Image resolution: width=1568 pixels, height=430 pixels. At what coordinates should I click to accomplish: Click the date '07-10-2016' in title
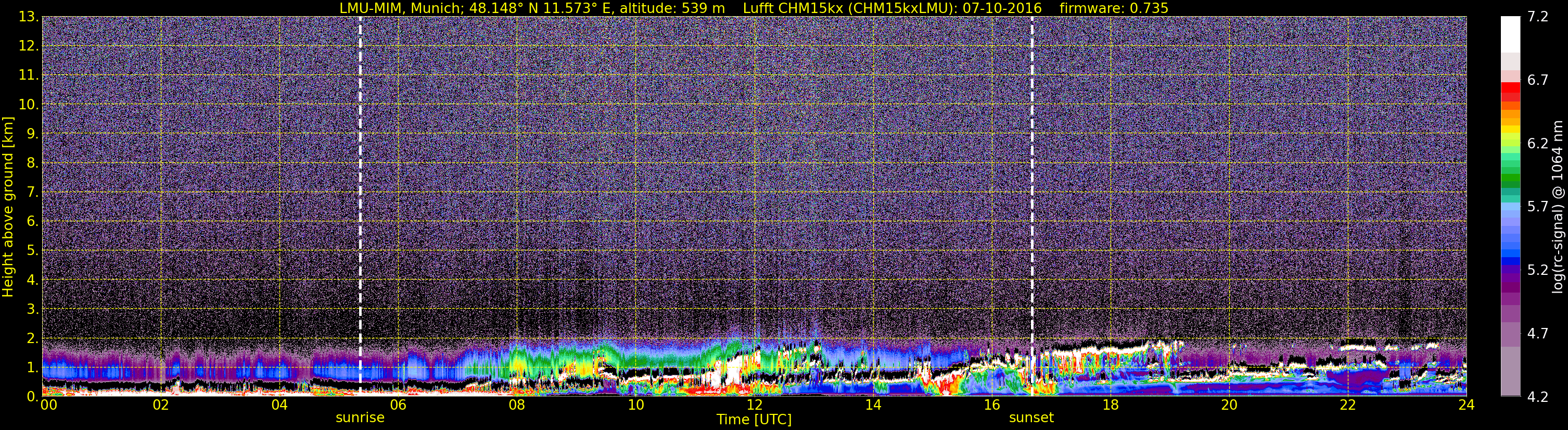[1002, 8]
